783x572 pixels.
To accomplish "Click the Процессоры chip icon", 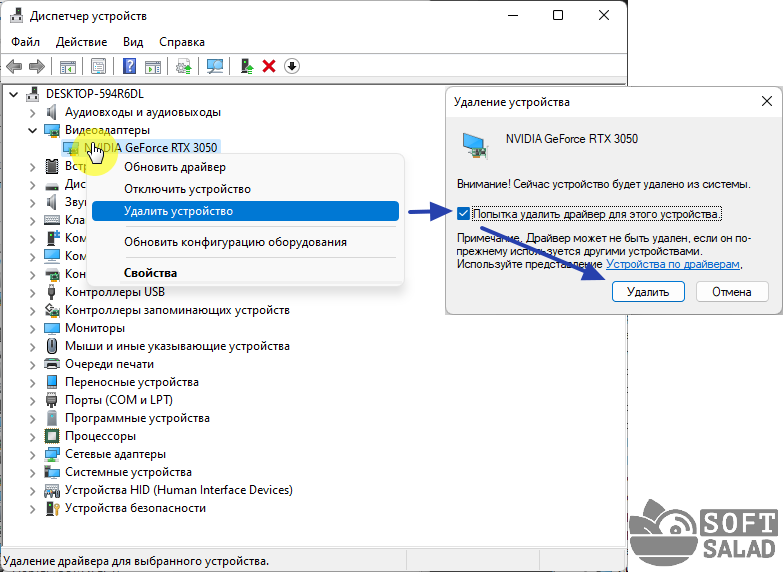I will (x=51, y=436).
